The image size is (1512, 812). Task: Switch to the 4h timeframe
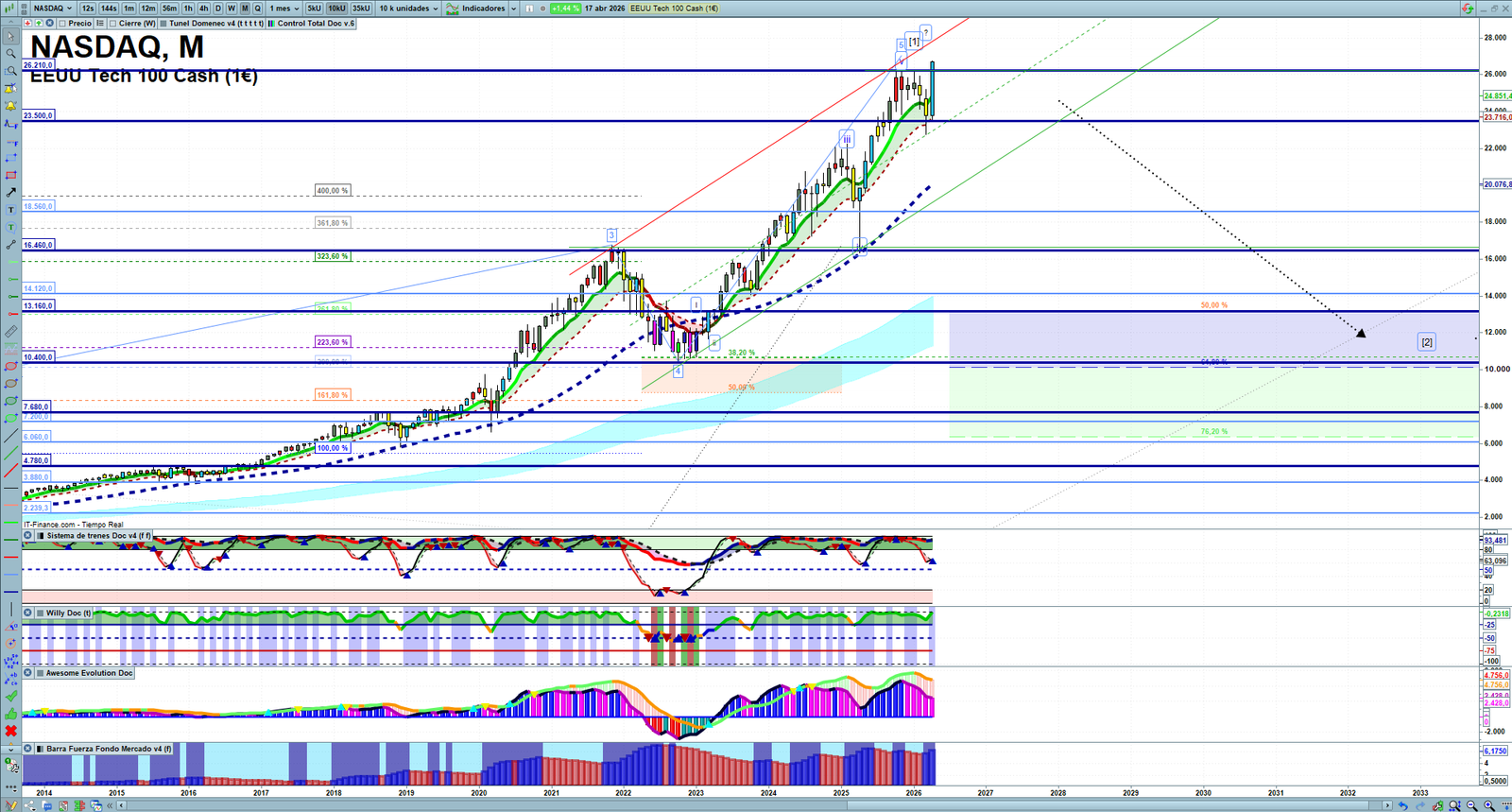tap(203, 9)
